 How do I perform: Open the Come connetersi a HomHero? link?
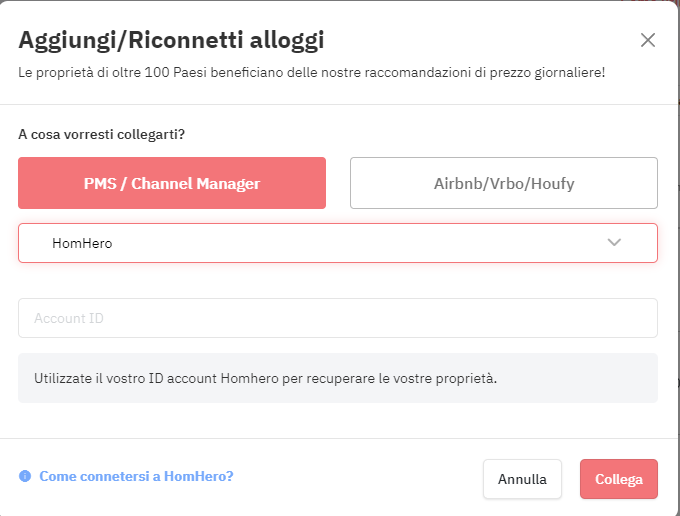(x=136, y=476)
